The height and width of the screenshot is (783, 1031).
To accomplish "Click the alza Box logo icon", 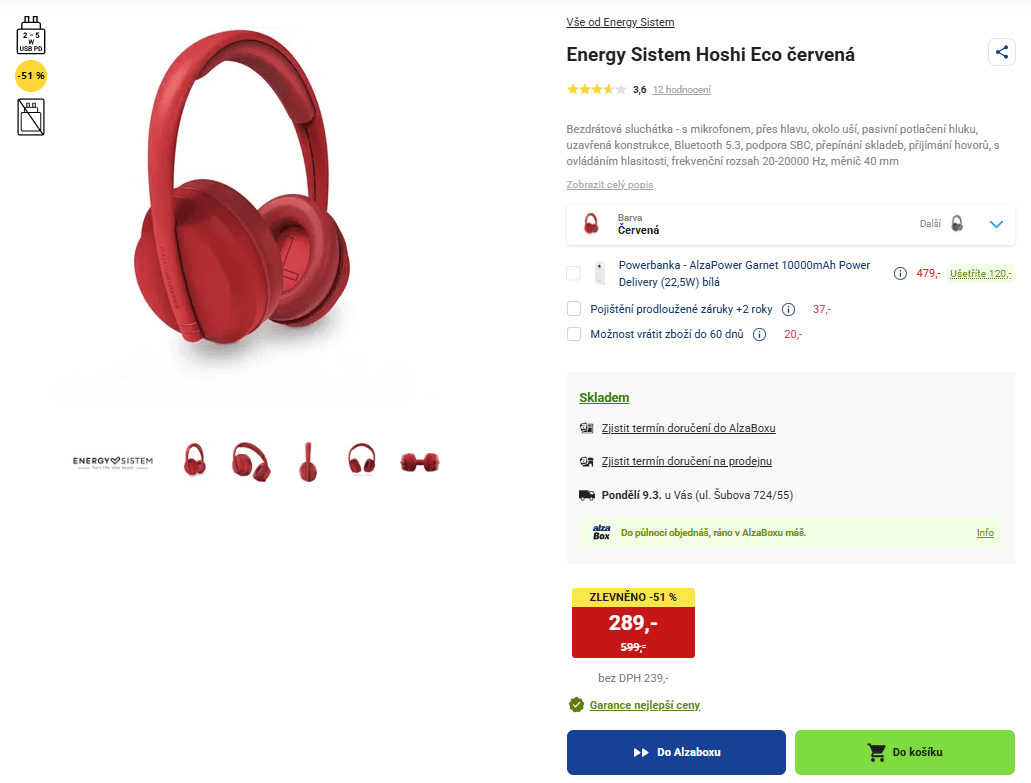I will click(601, 532).
